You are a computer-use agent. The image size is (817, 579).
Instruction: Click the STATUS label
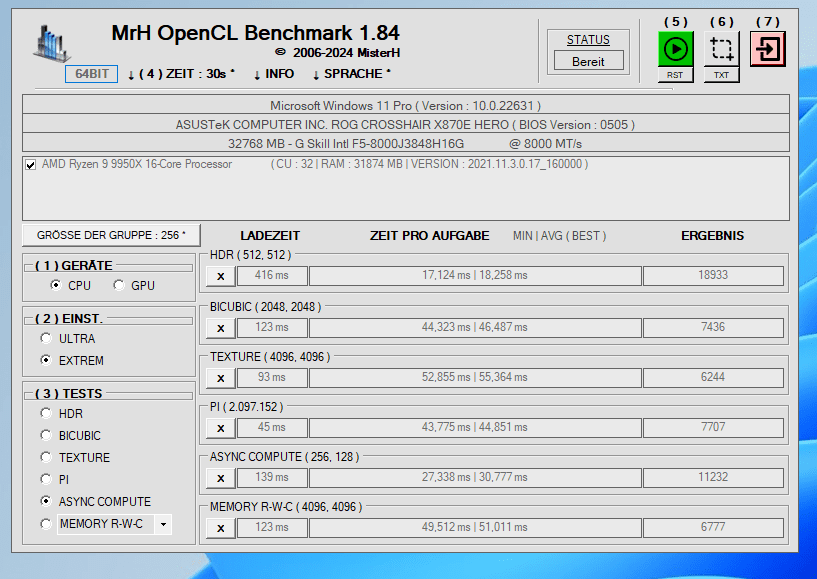coord(588,40)
